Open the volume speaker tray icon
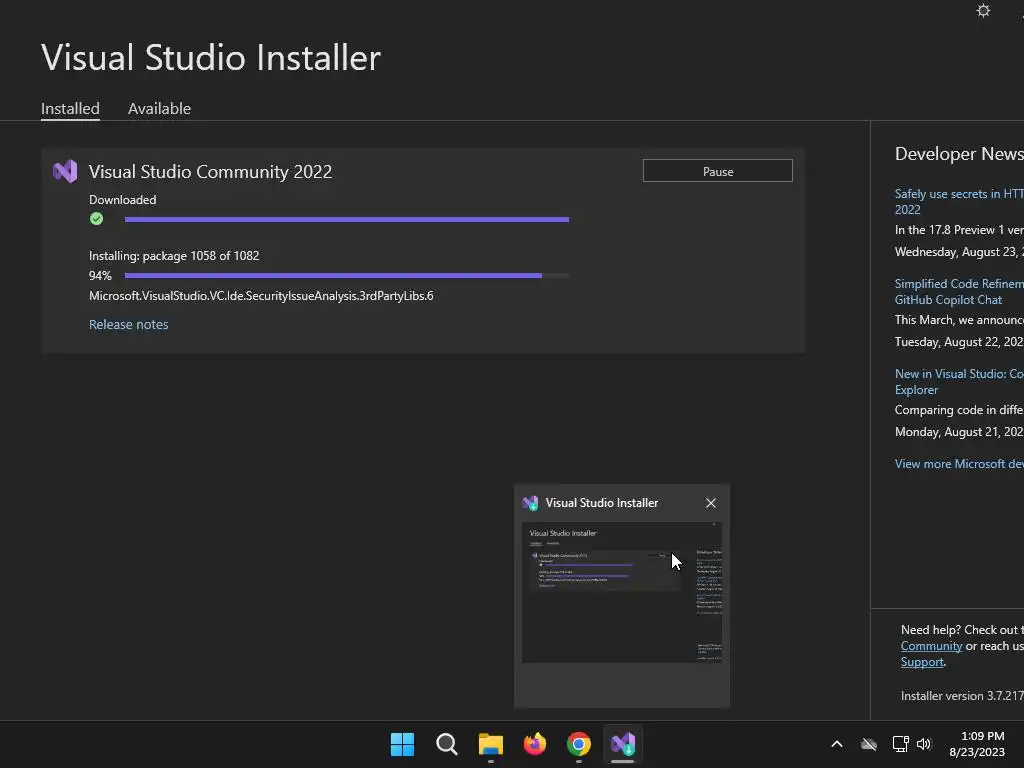This screenshot has height=768, width=1024. [x=923, y=744]
